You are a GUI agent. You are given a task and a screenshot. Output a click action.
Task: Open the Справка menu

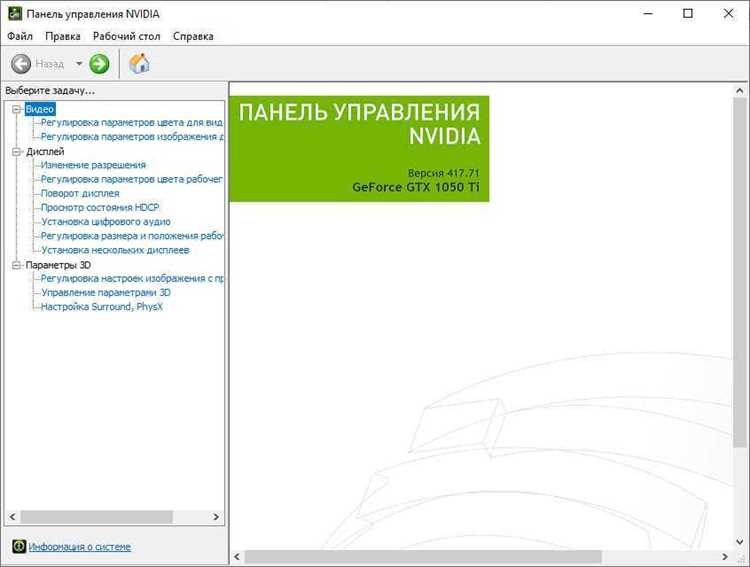click(193, 36)
